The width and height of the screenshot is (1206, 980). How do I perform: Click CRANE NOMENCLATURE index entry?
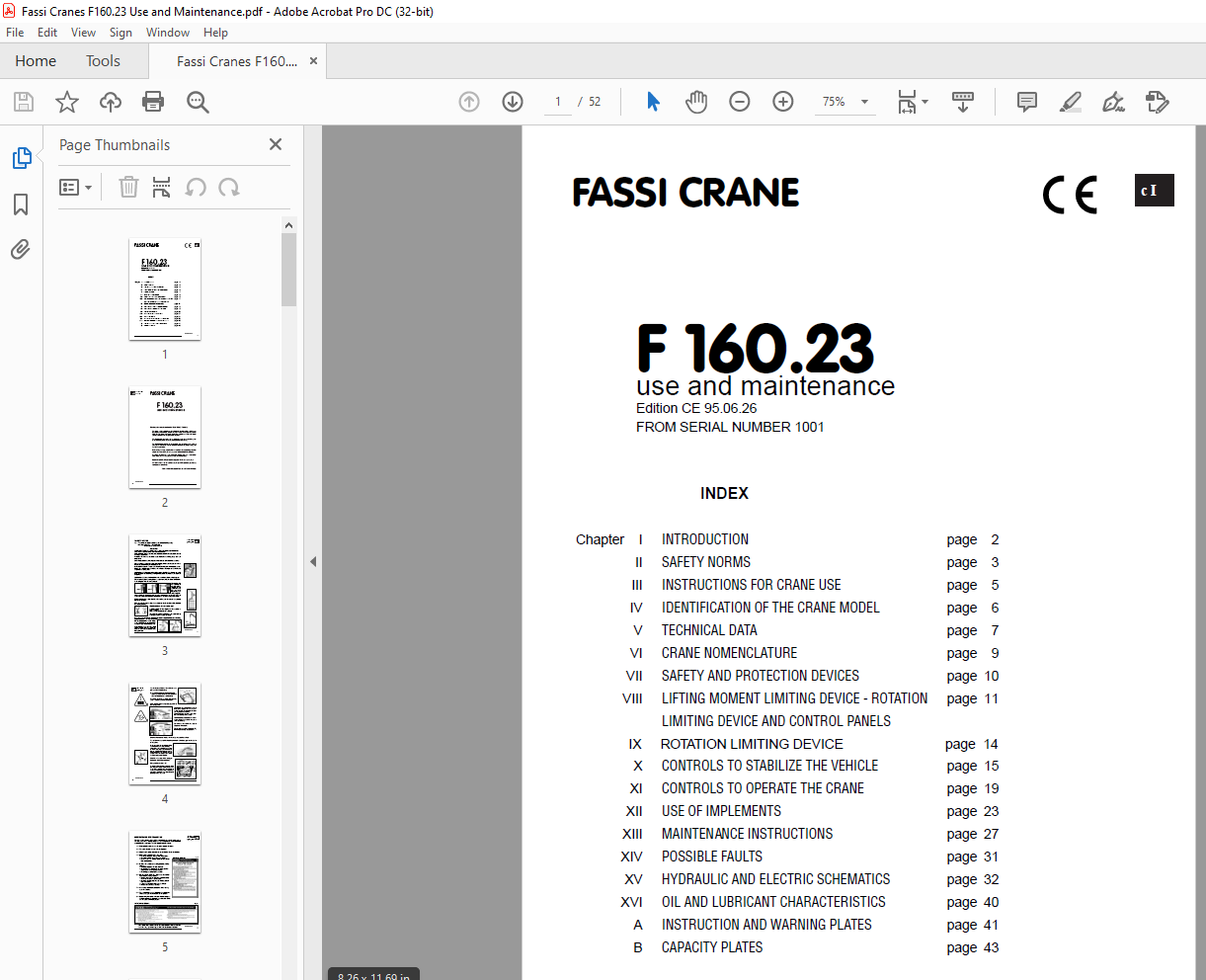point(729,653)
